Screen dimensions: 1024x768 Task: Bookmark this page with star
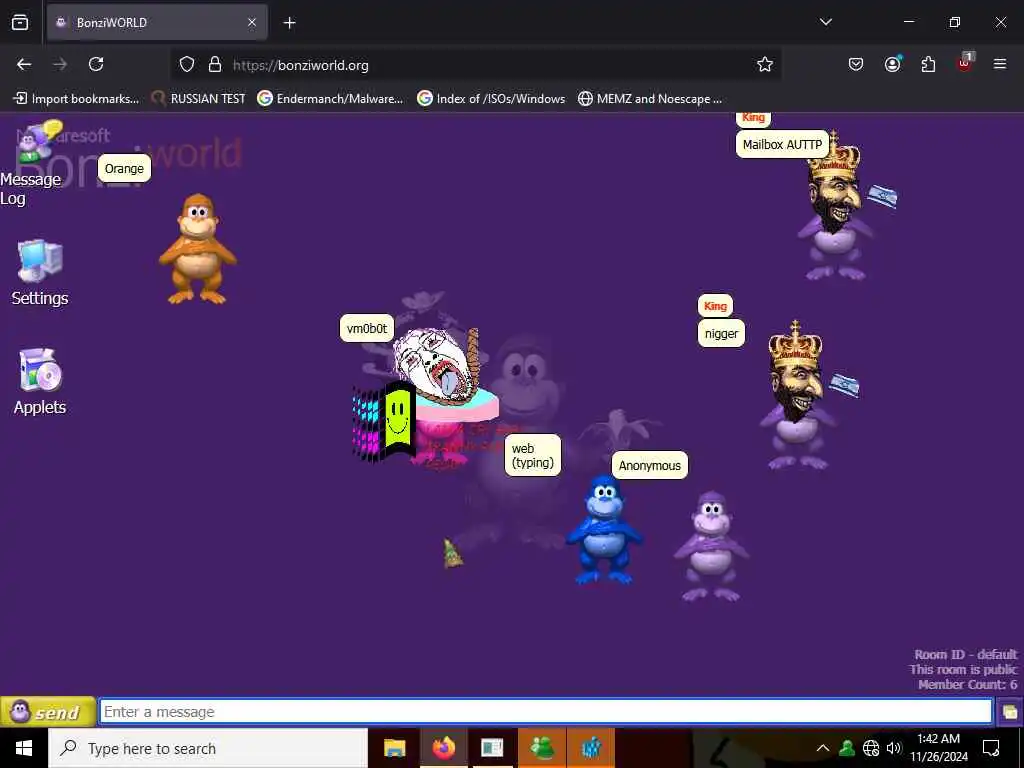coord(765,64)
